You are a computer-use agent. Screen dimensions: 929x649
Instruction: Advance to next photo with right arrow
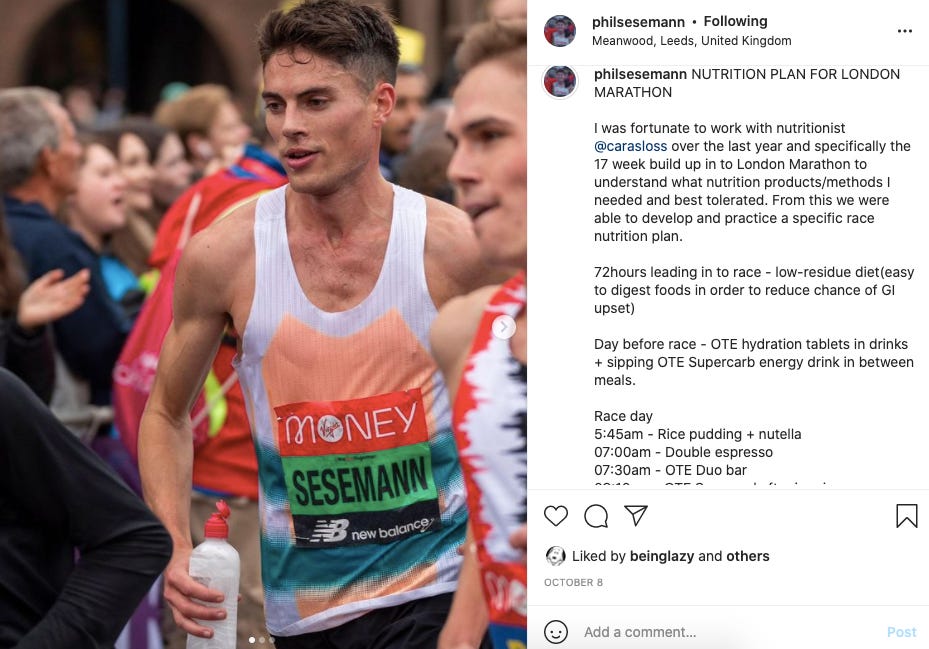coord(504,327)
